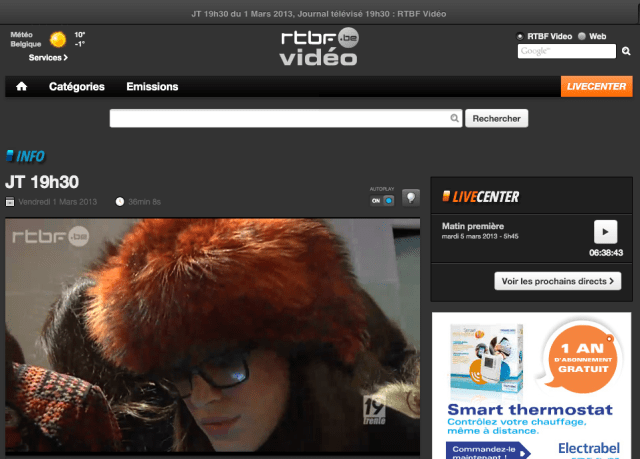Open the Catégories menu
Viewport: 640px width, 459px height.
tap(77, 87)
